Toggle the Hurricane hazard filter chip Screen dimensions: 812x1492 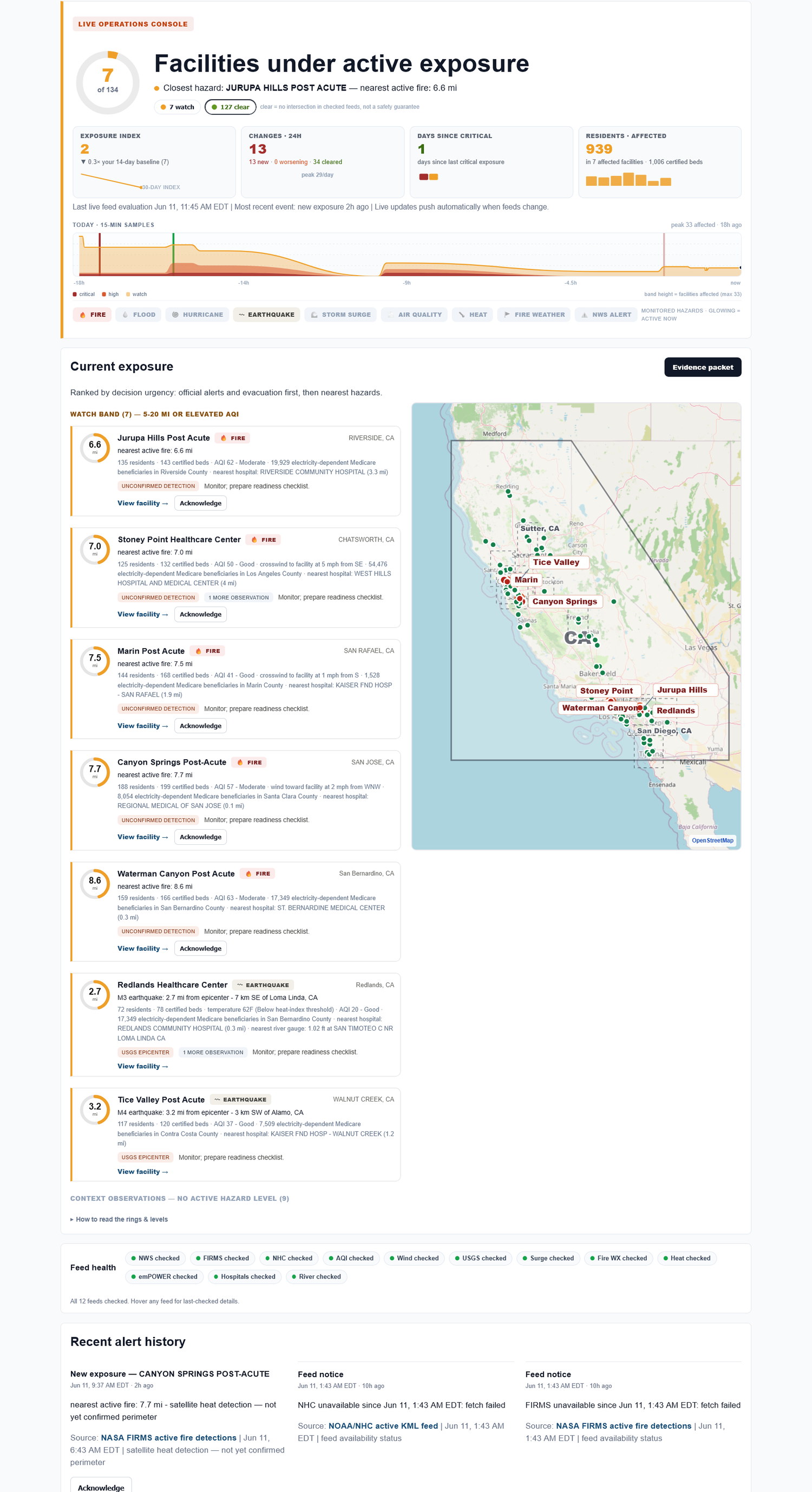tap(197, 315)
